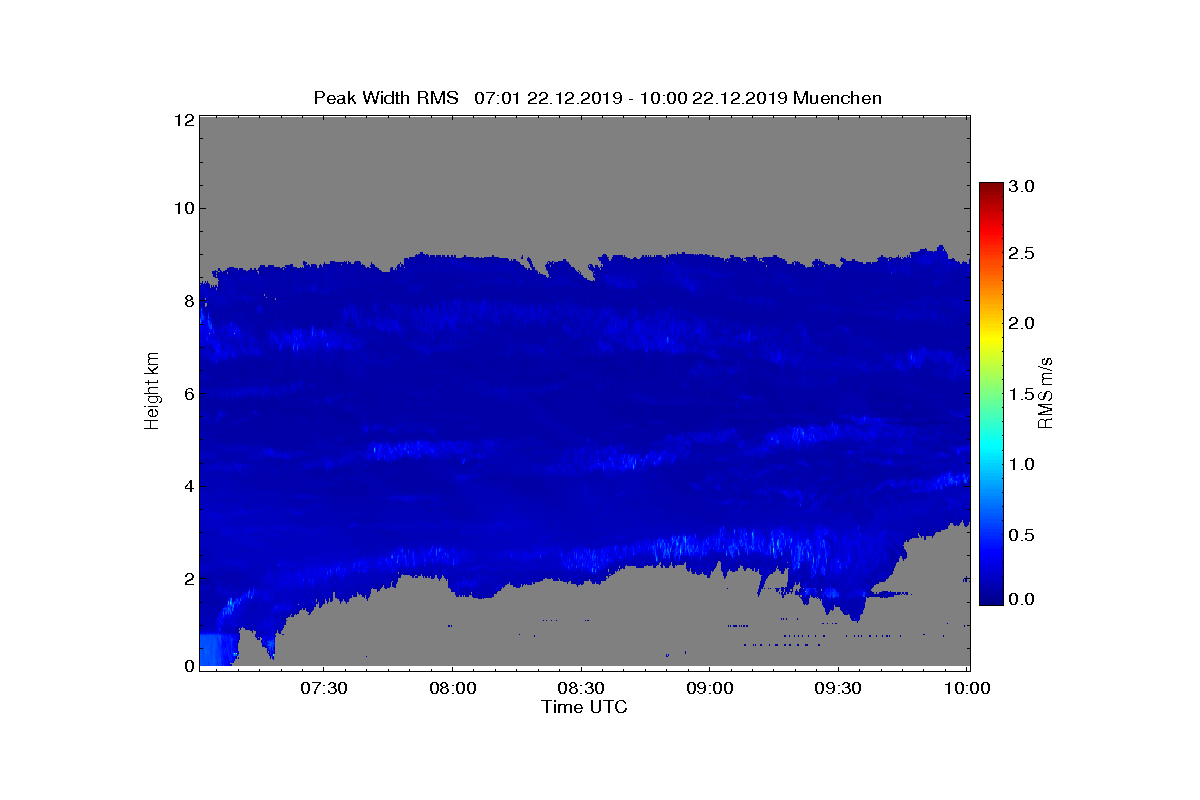This screenshot has height=800, width=1200.
Task: Click the '08:30' time axis label
Action: pyautogui.click(x=581, y=688)
